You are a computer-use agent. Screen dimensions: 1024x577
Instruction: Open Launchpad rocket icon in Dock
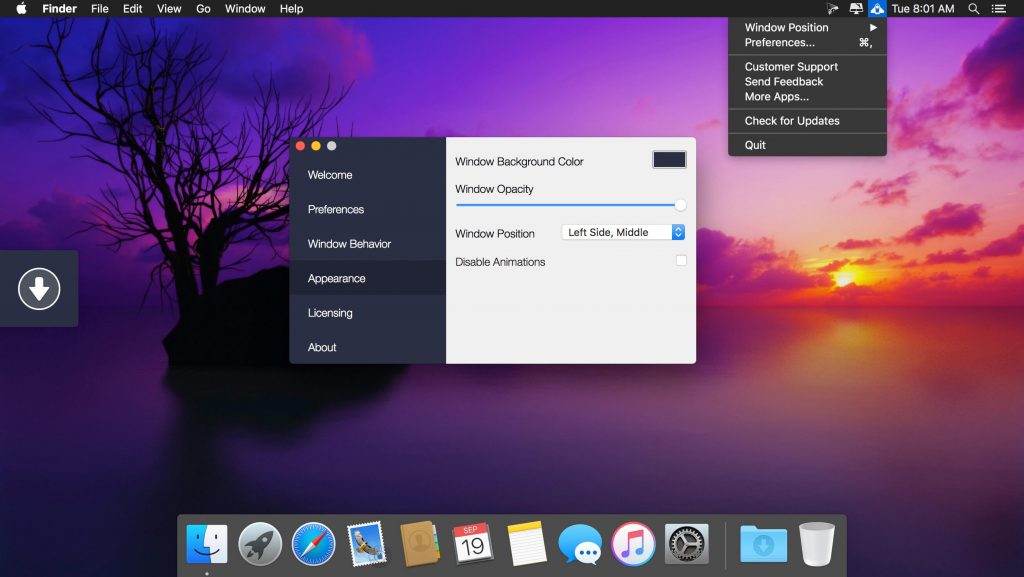pyautogui.click(x=260, y=544)
